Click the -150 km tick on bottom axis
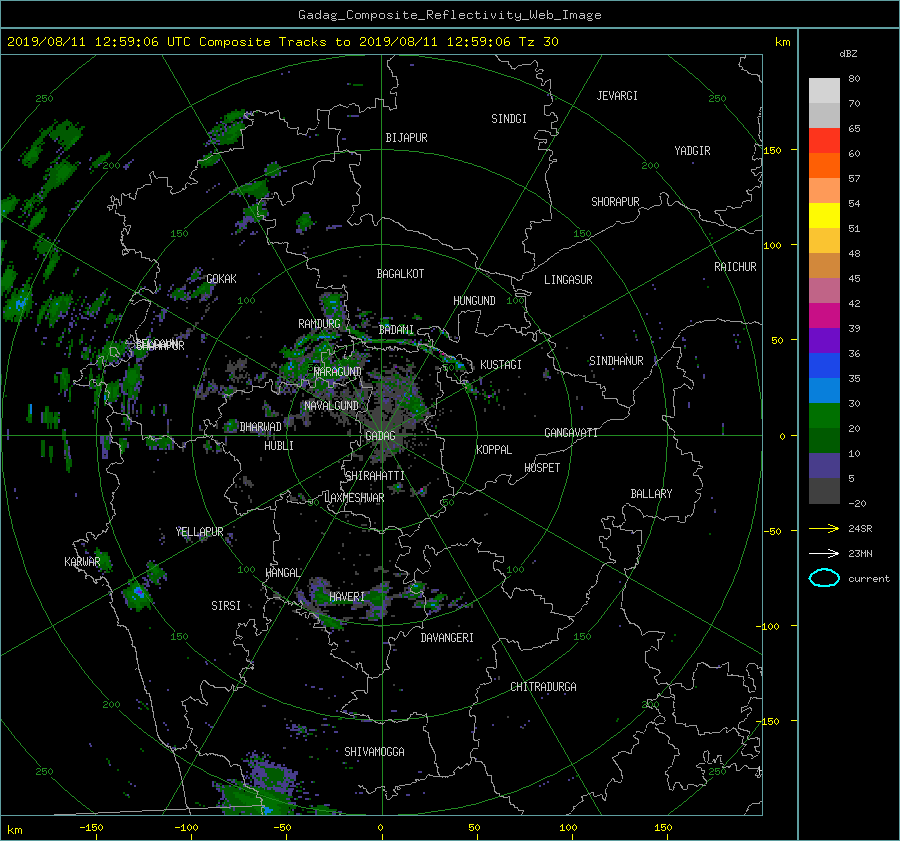The height and width of the screenshot is (841, 900). point(91,827)
